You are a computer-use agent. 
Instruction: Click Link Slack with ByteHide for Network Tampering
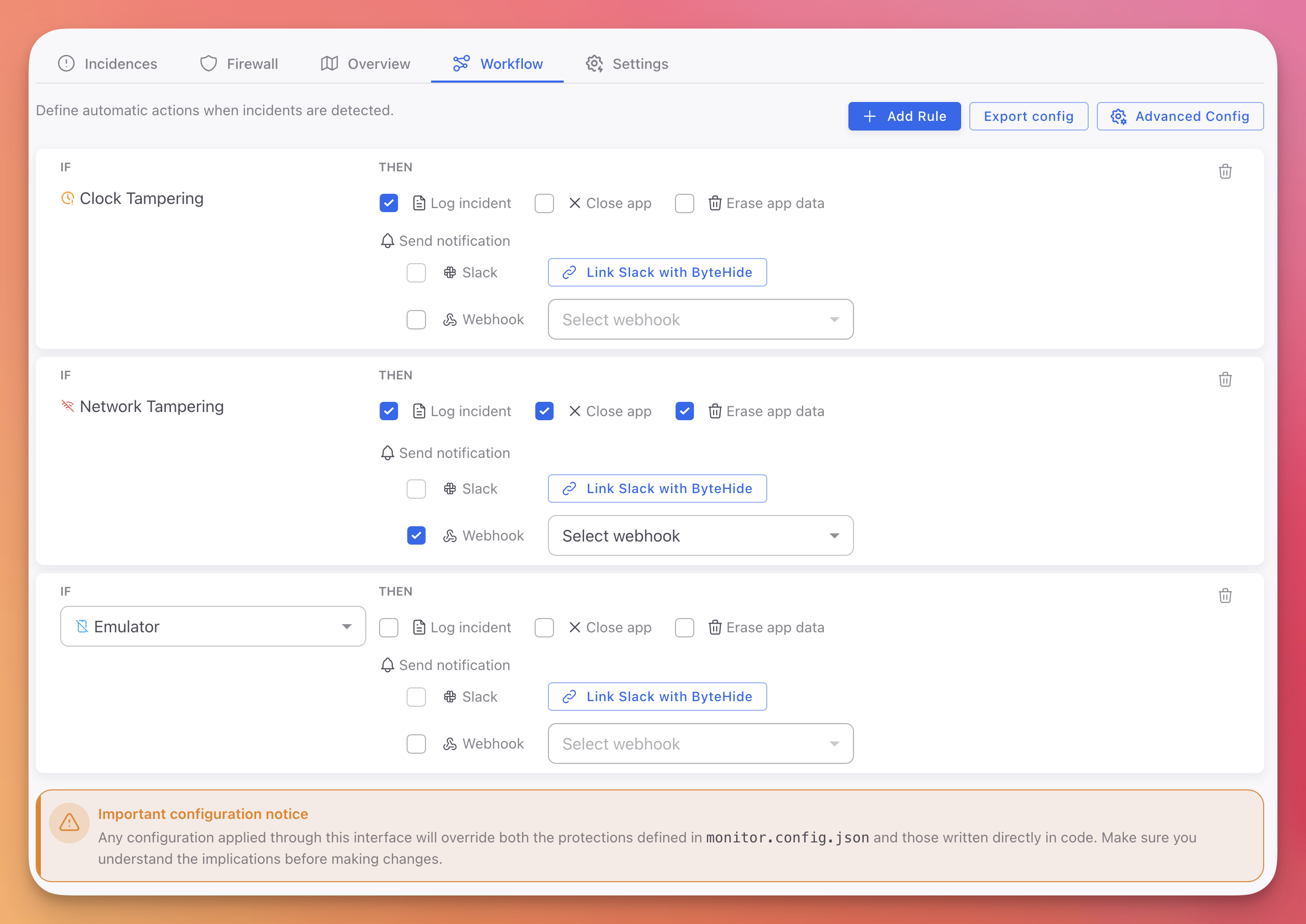tap(657, 488)
